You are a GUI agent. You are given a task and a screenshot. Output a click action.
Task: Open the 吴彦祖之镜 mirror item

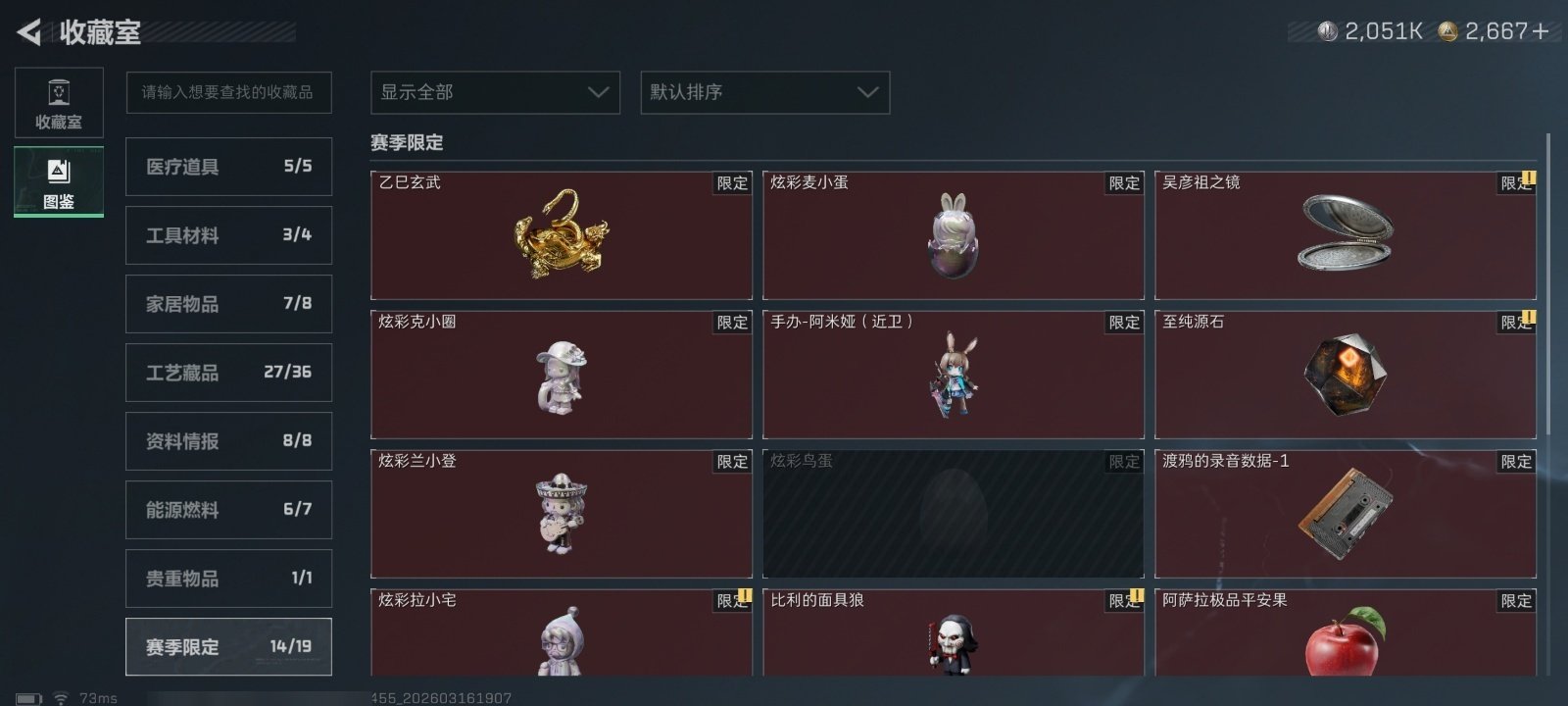click(1346, 235)
